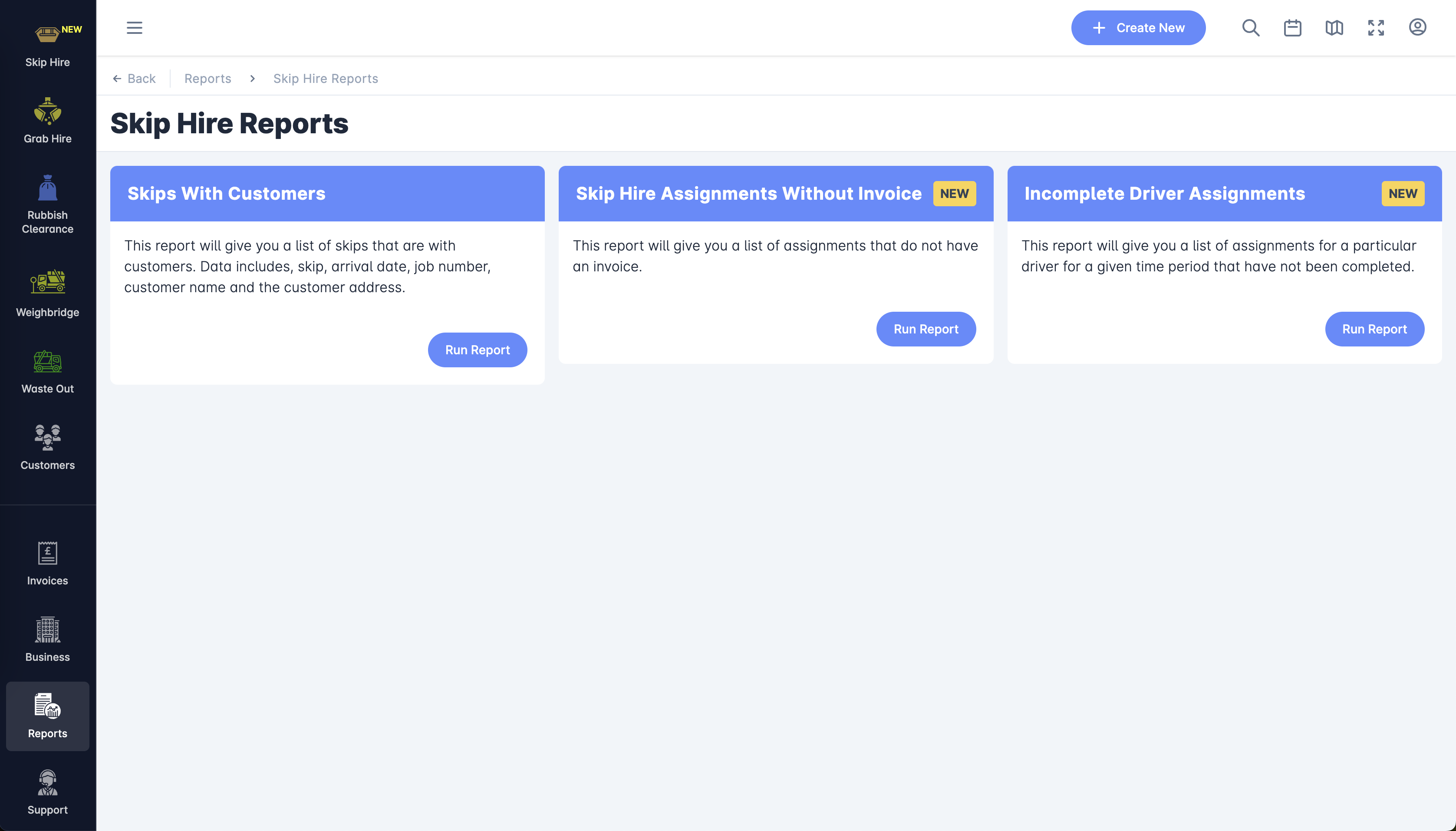Go to Rubbish Clearance module
The width and height of the screenshot is (1456, 831).
coord(47,204)
